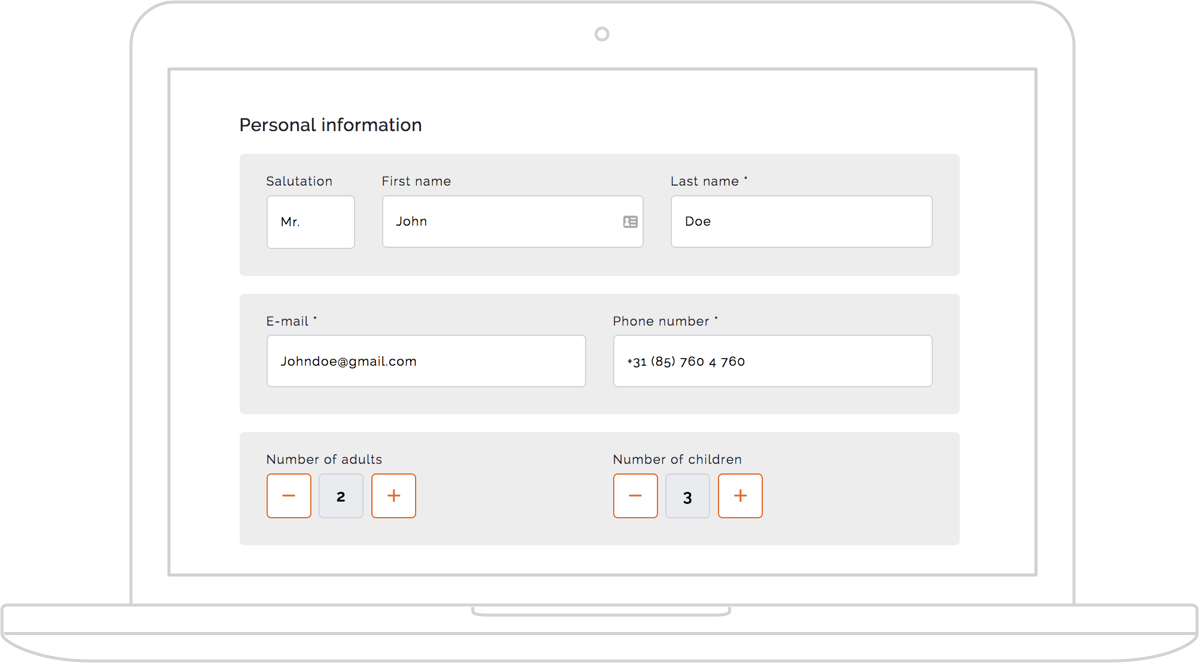Increase the number of children
The height and width of the screenshot is (670, 1200).
pos(740,496)
